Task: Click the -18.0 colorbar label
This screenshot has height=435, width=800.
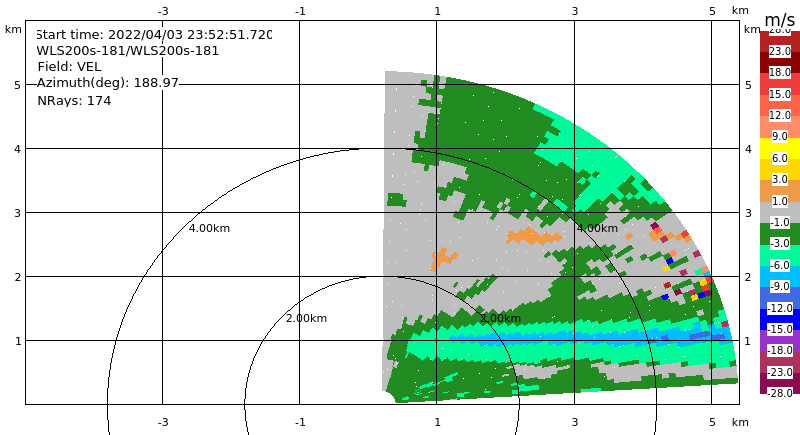Action: point(780,350)
